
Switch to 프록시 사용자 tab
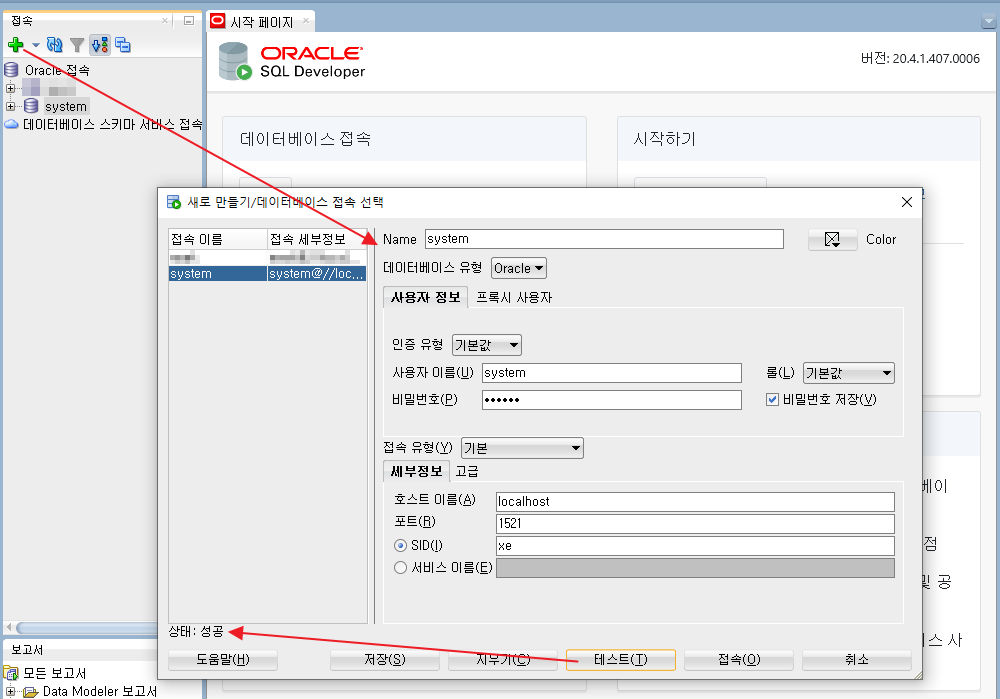click(x=514, y=298)
